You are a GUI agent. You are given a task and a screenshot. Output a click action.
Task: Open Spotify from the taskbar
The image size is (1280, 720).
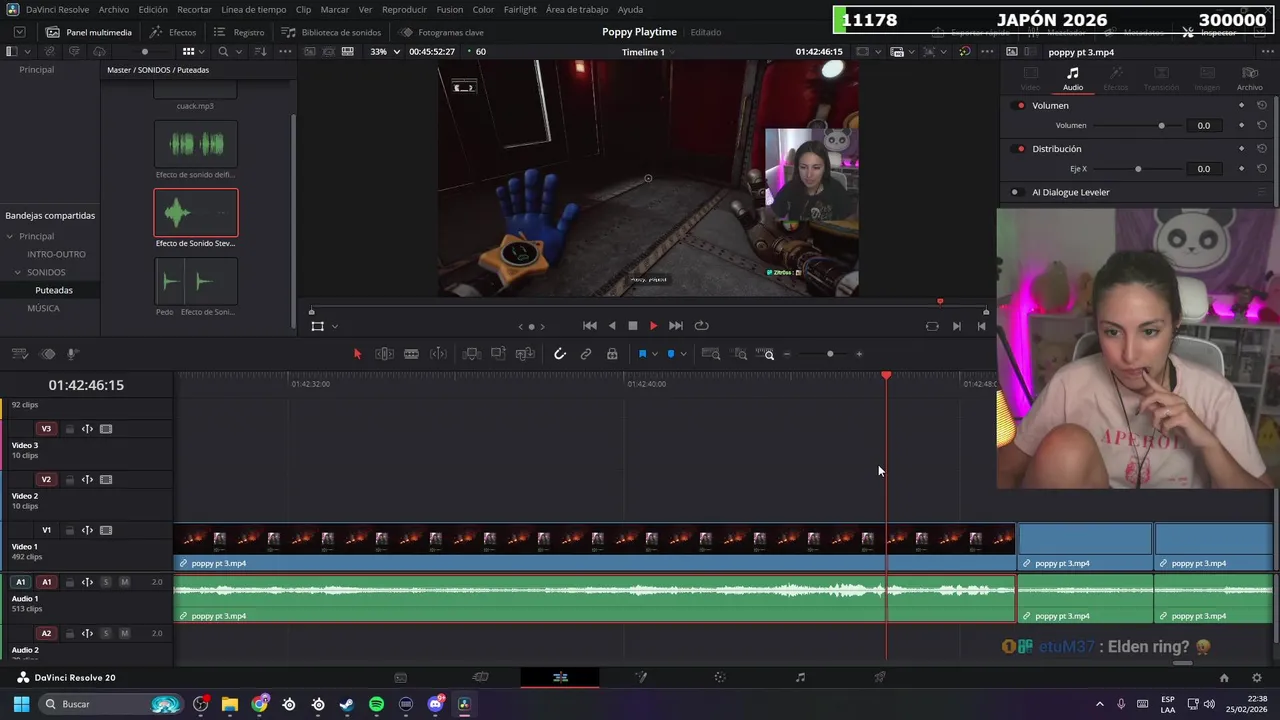[x=376, y=704]
